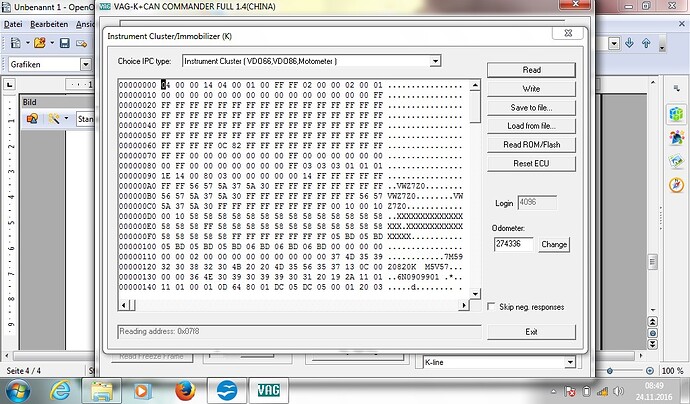Click the network signal tray icon
Viewport: 690px width, 404px height.
click(x=602, y=391)
